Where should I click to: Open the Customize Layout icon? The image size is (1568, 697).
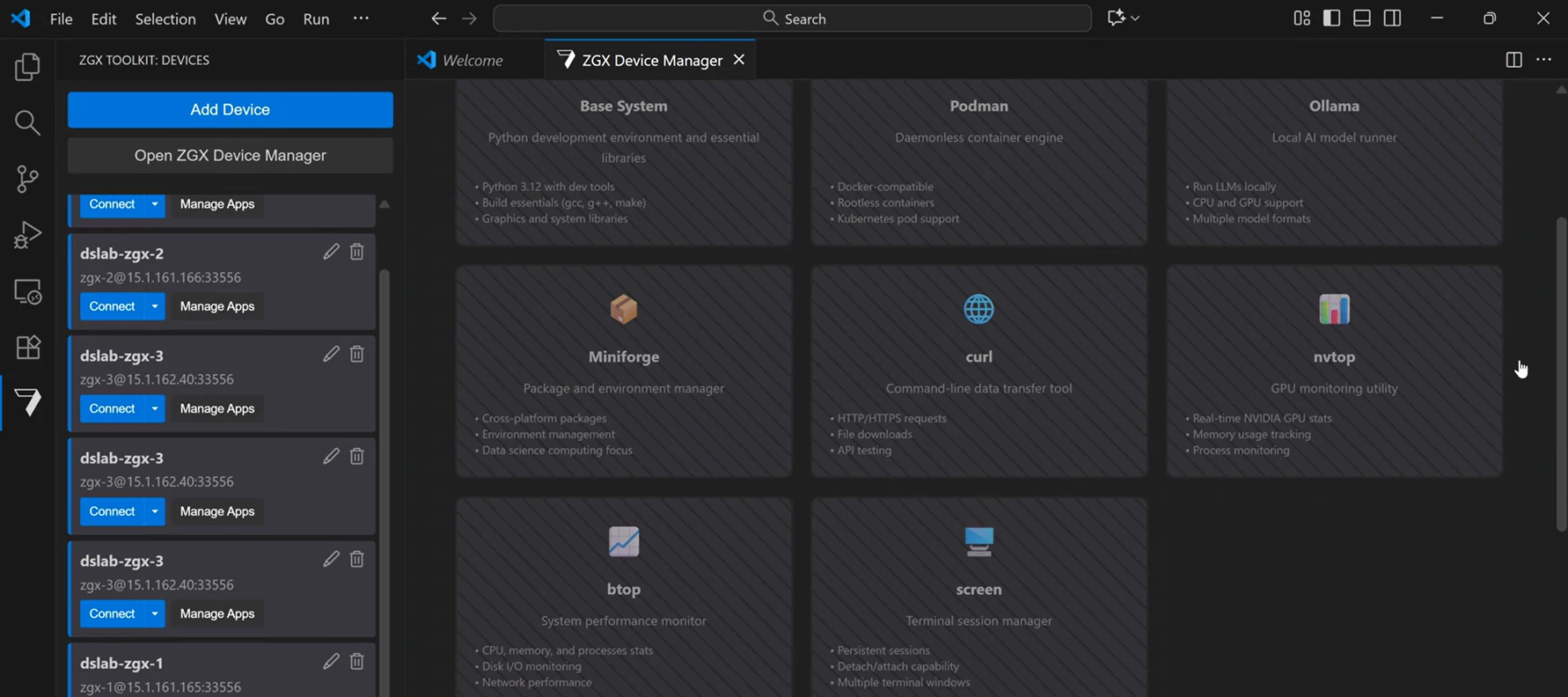point(1301,18)
